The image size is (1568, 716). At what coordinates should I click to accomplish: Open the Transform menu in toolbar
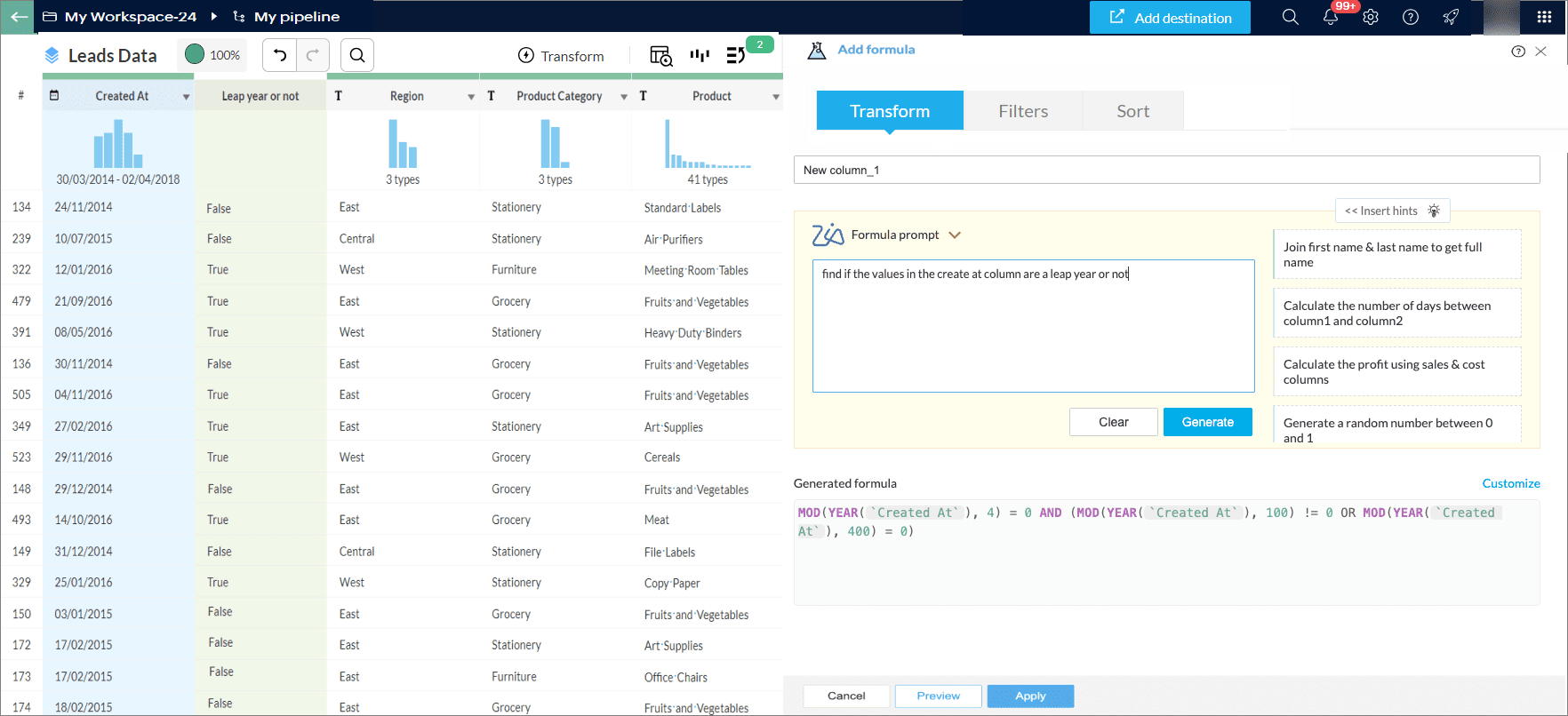point(561,56)
